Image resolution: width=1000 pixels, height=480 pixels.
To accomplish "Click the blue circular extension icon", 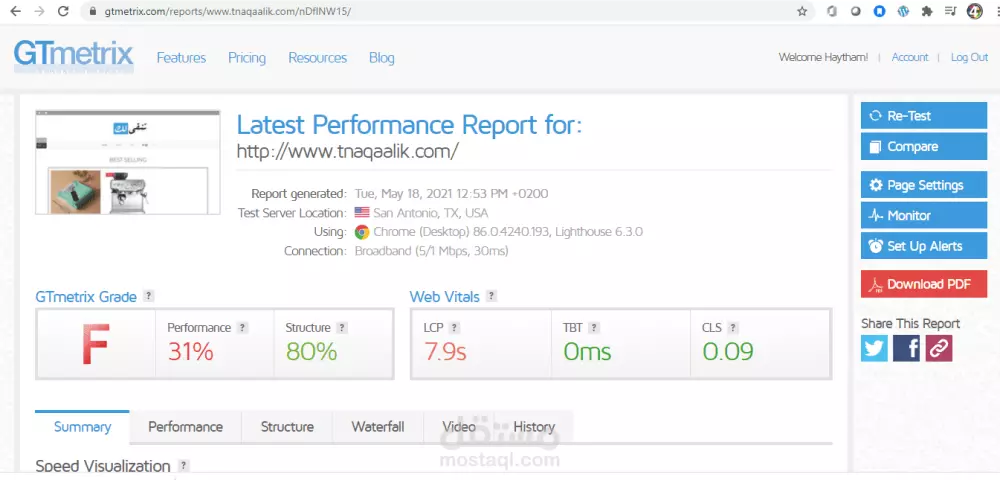I will (879, 11).
